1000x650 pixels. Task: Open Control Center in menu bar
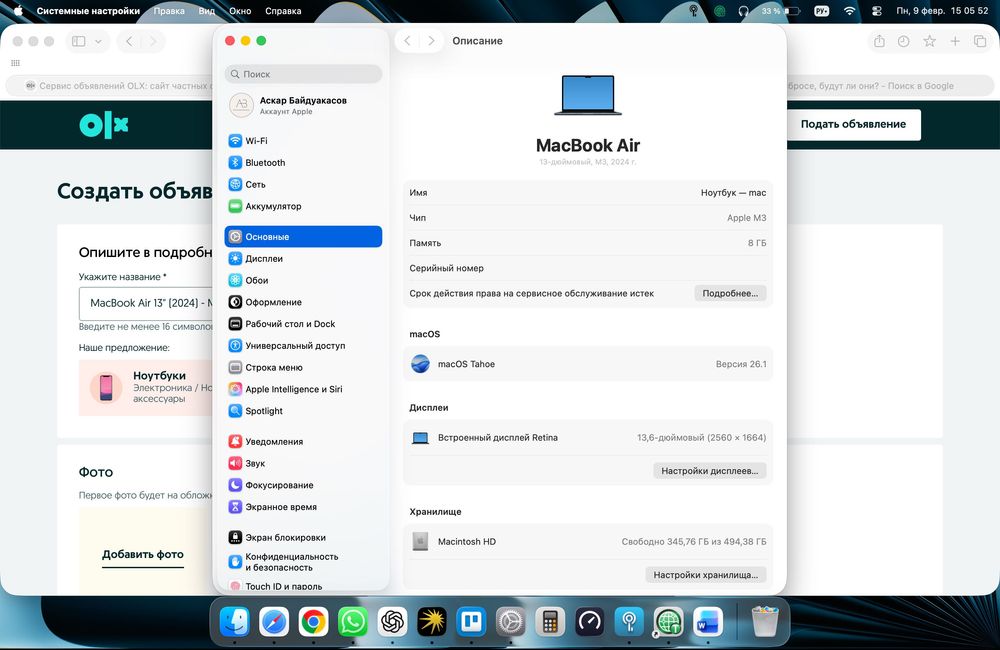(x=876, y=11)
